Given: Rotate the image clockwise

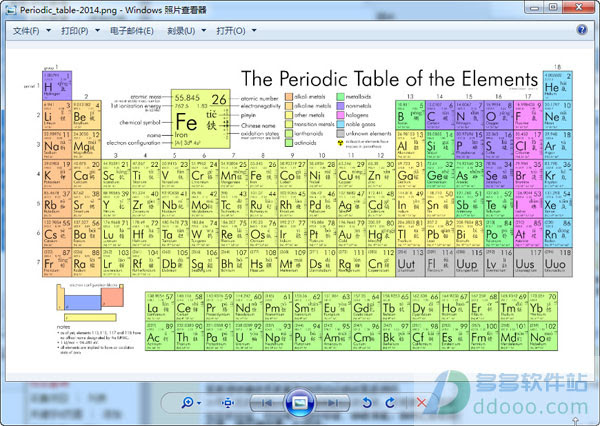Looking at the screenshot, I should [390, 403].
